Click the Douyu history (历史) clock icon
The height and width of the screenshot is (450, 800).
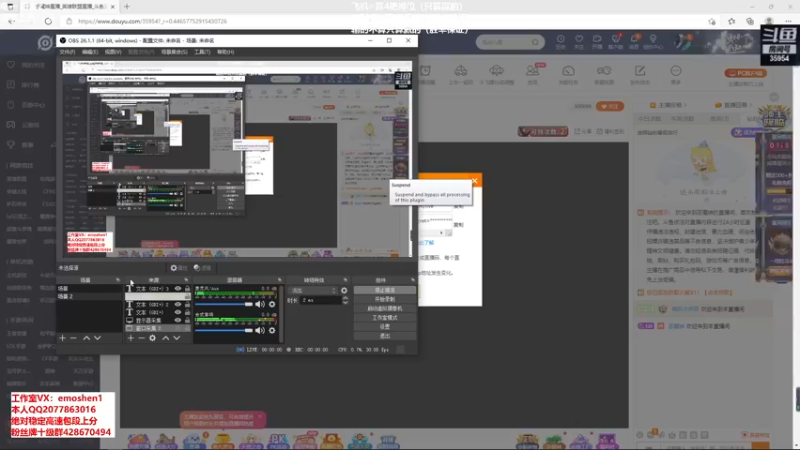point(561,39)
